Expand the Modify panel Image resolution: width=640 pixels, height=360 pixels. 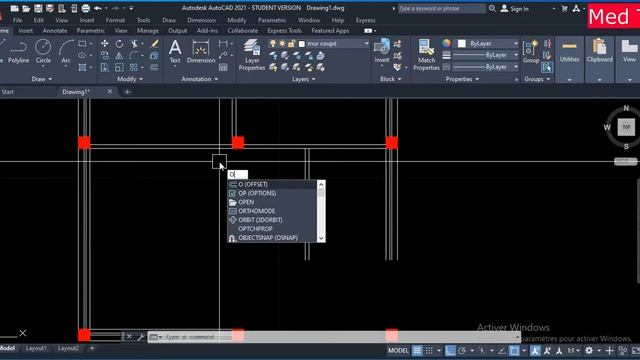coord(130,79)
